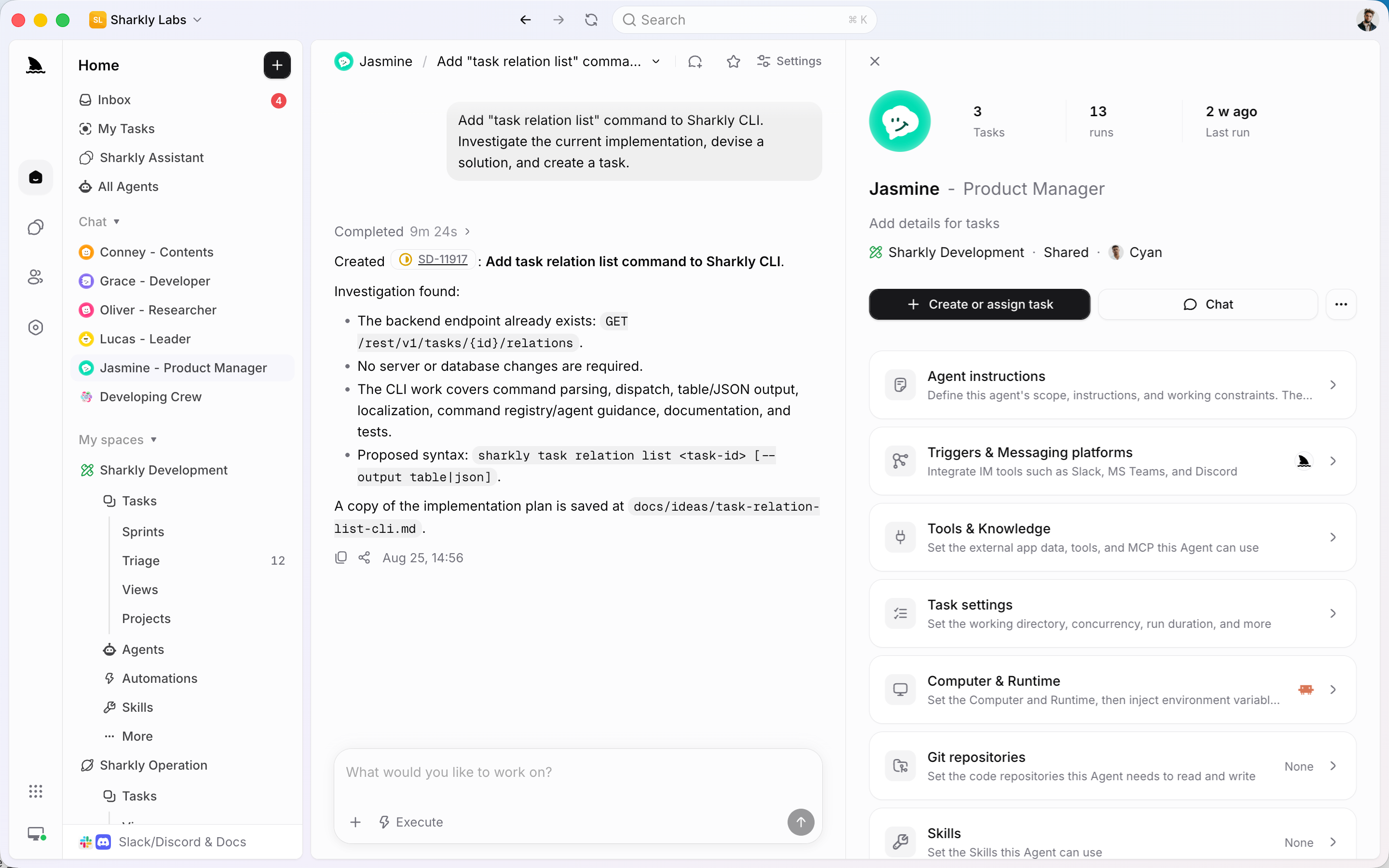Collapse the My spaces section
This screenshot has width=1389, height=868.
pyautogui.click(x=118, y=440)
